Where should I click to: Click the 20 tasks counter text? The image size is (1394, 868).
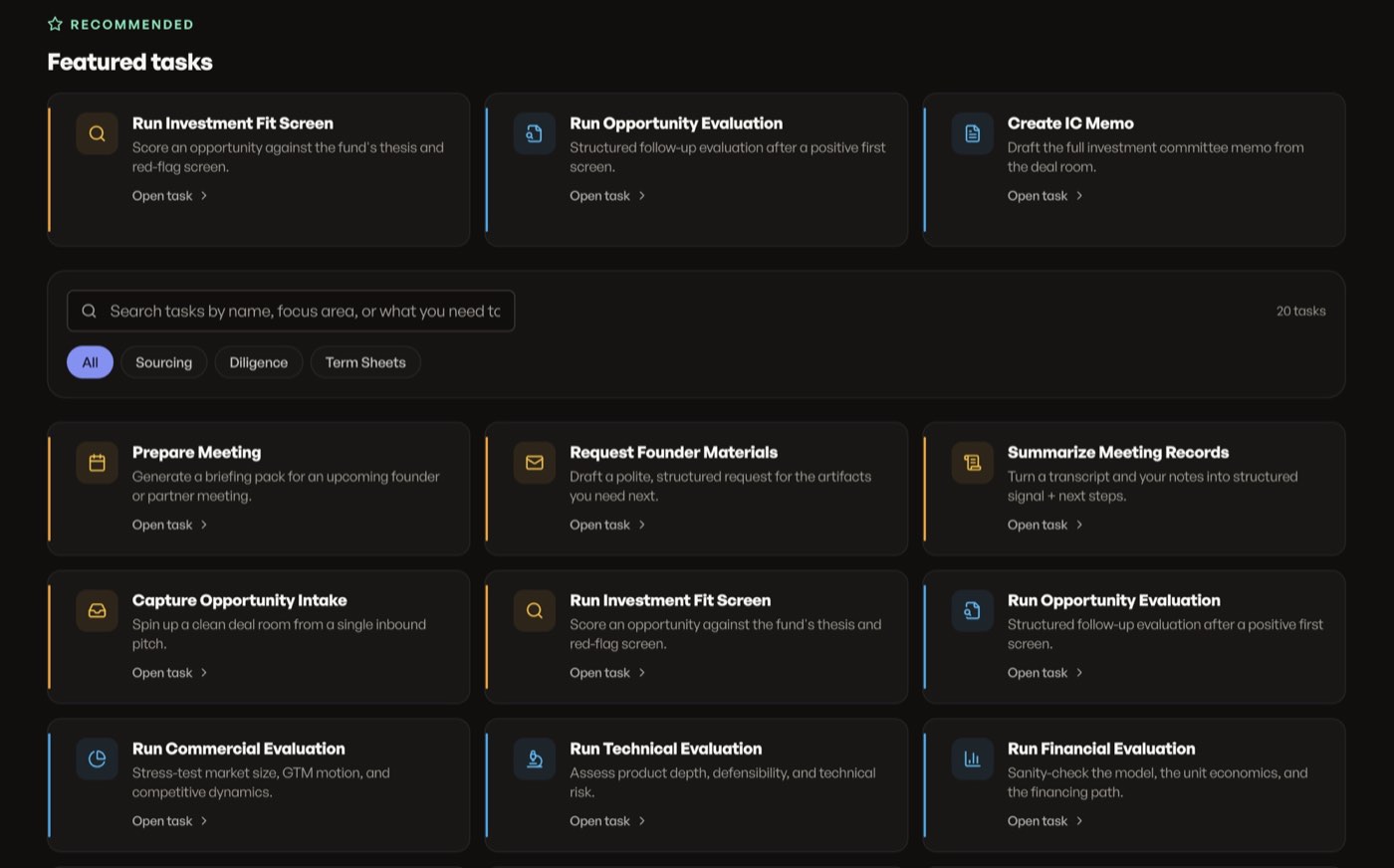[1300, 311]
